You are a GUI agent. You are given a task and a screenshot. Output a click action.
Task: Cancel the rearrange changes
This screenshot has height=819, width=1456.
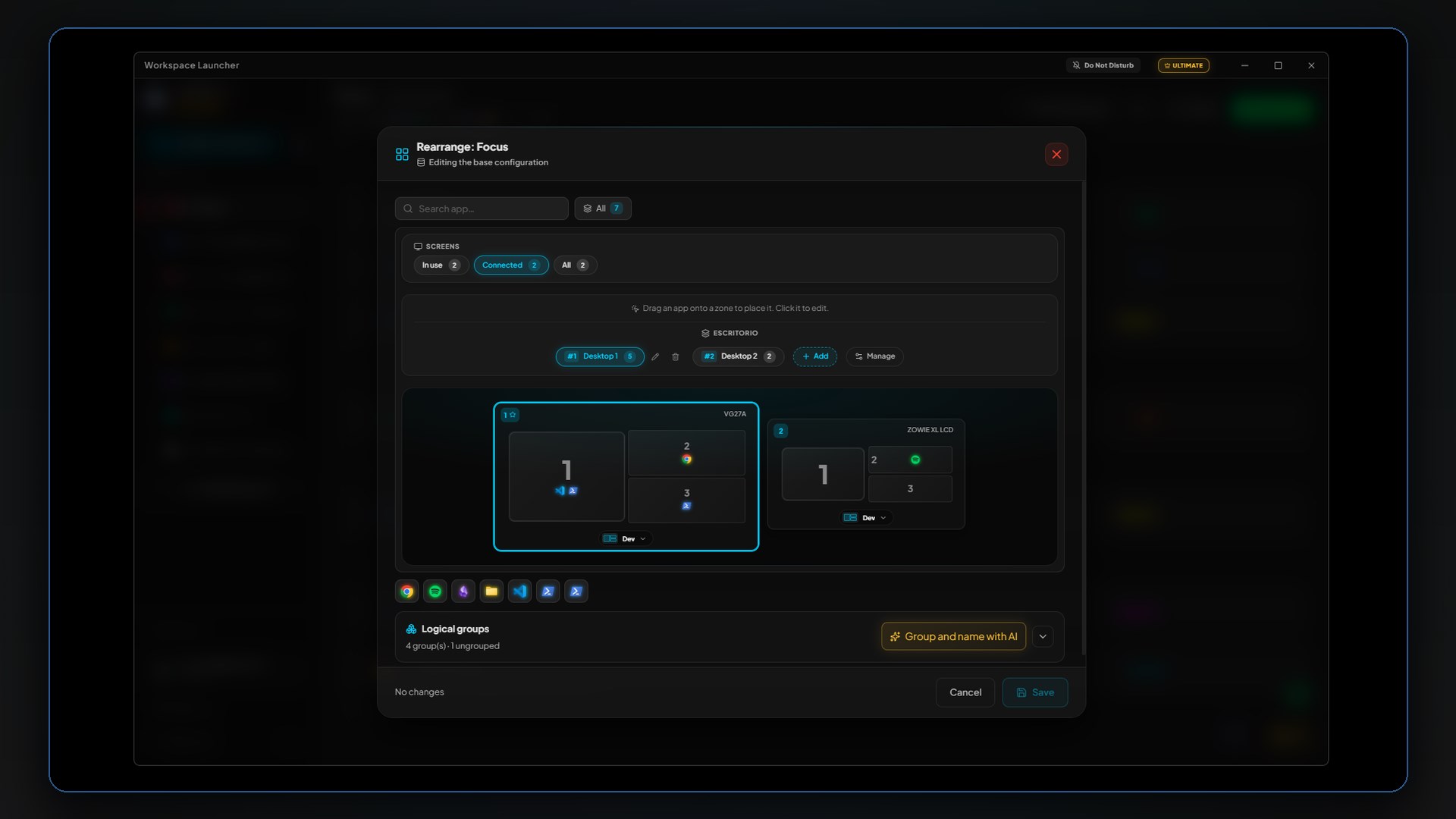coord(965,692)
